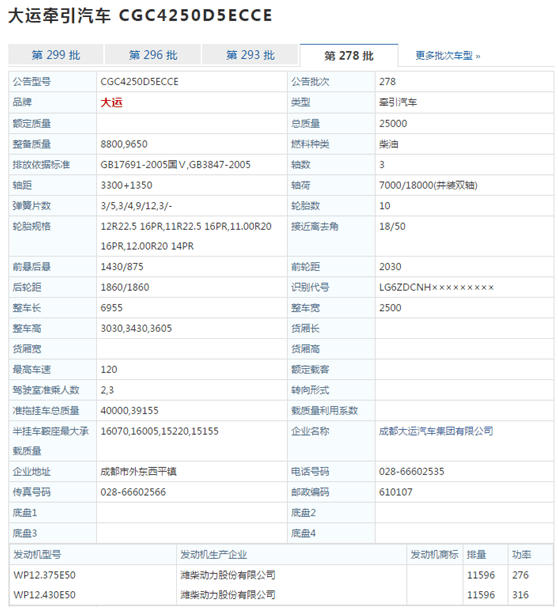Click the red 大运 brand link
Image resolution: width=558 pixels, height=609 pixels.
111,103
